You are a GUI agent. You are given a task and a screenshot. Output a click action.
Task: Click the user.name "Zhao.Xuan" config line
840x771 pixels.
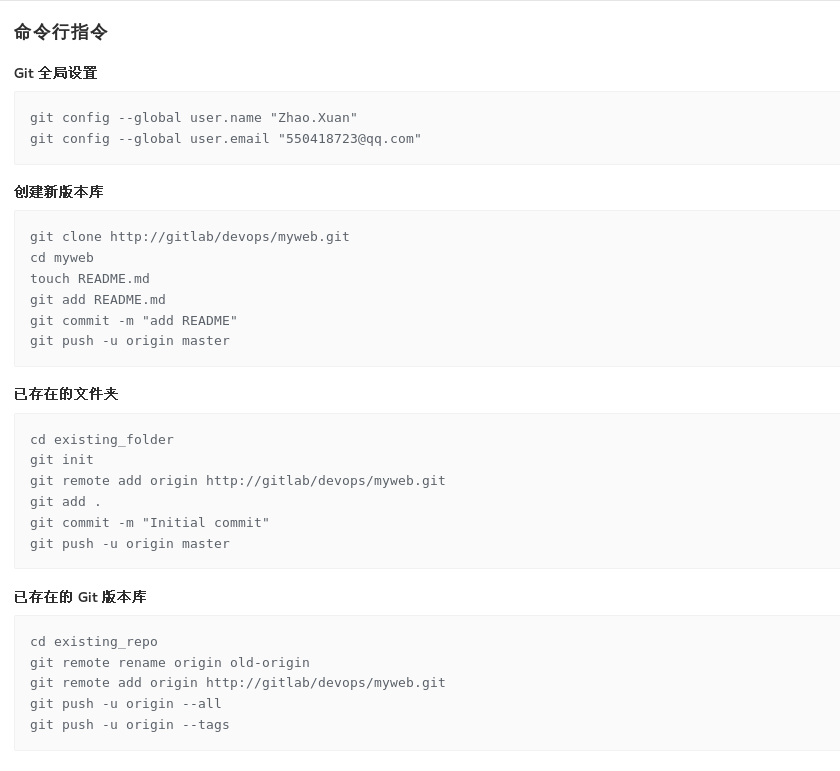pyautogui.click(x=193, y=118)
